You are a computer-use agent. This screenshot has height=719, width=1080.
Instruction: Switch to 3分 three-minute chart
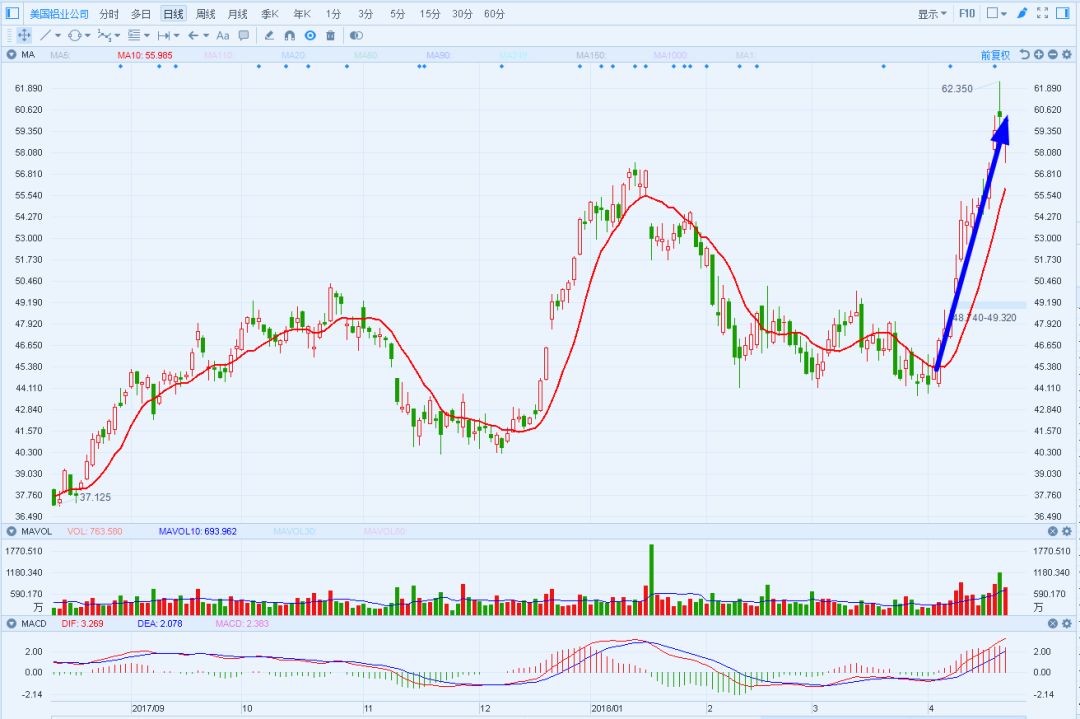[x=365, y=14]
